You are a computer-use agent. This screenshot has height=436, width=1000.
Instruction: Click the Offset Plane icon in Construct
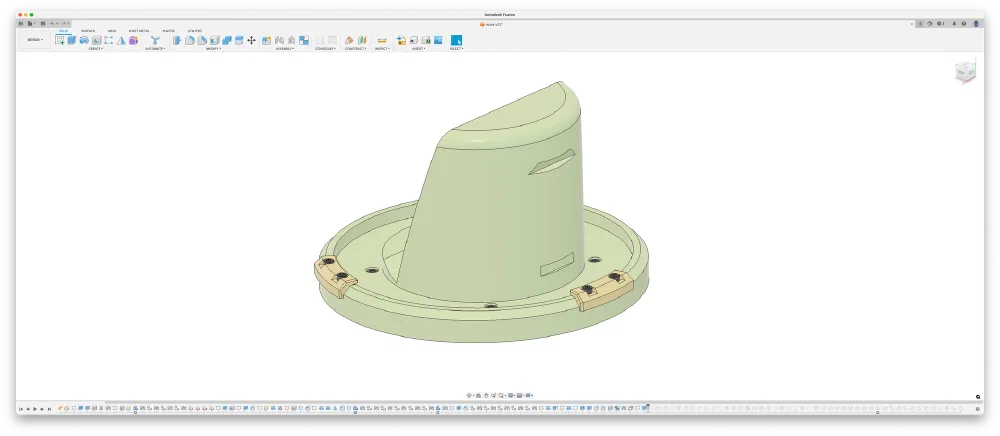pyautogui.click(x=349, y=40)
